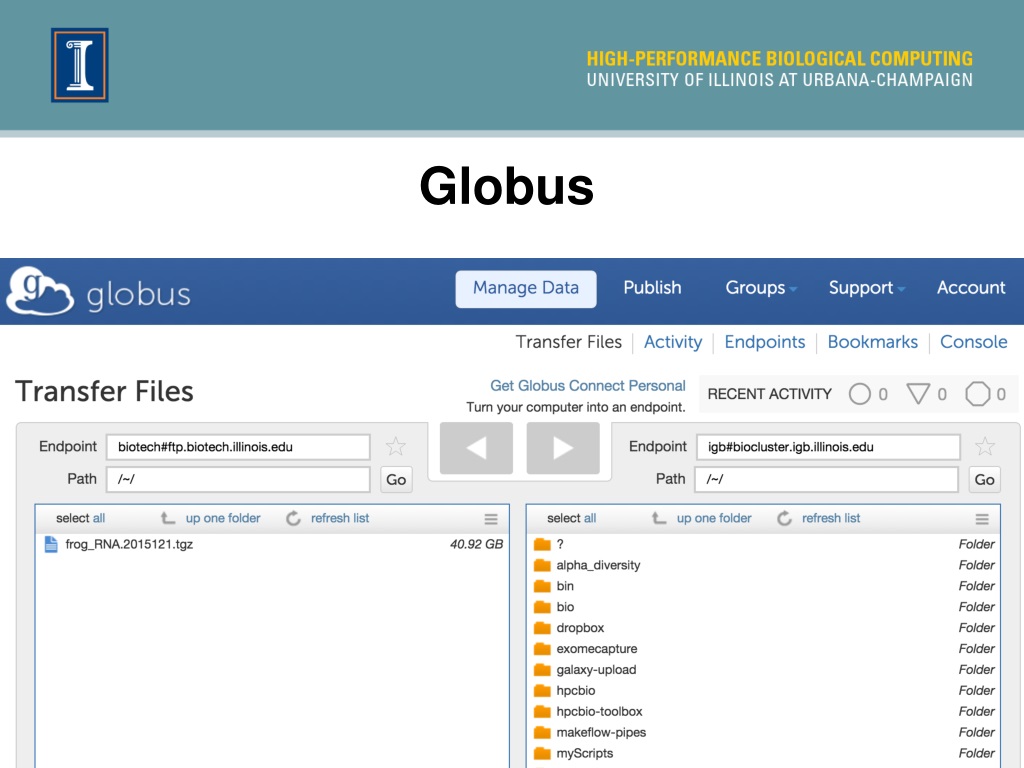Click up one folder in left pane
The height and width of the screenshot is (768, 1024).
pos(223,519)
